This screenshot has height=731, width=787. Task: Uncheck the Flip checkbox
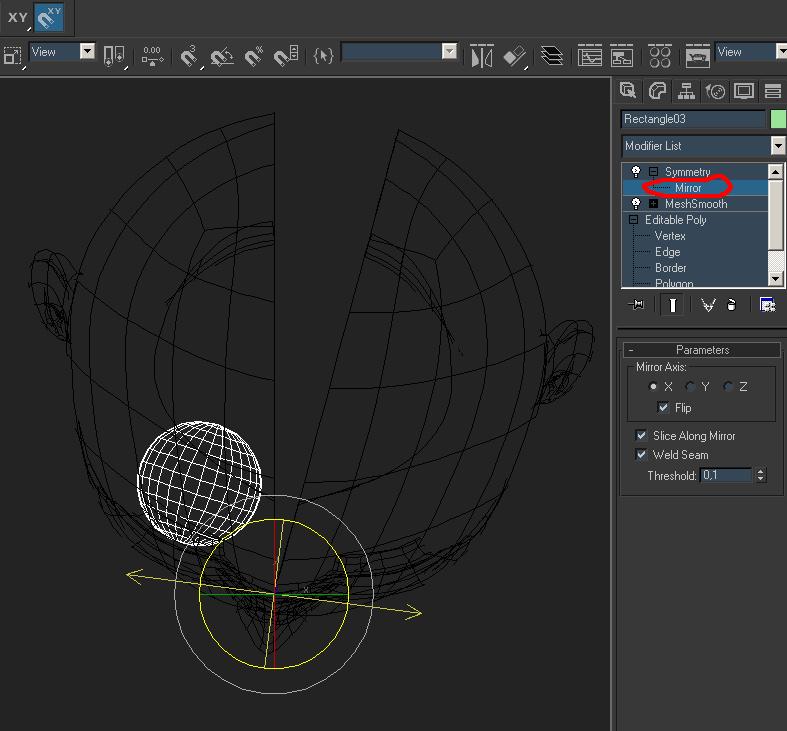point(663,408)
